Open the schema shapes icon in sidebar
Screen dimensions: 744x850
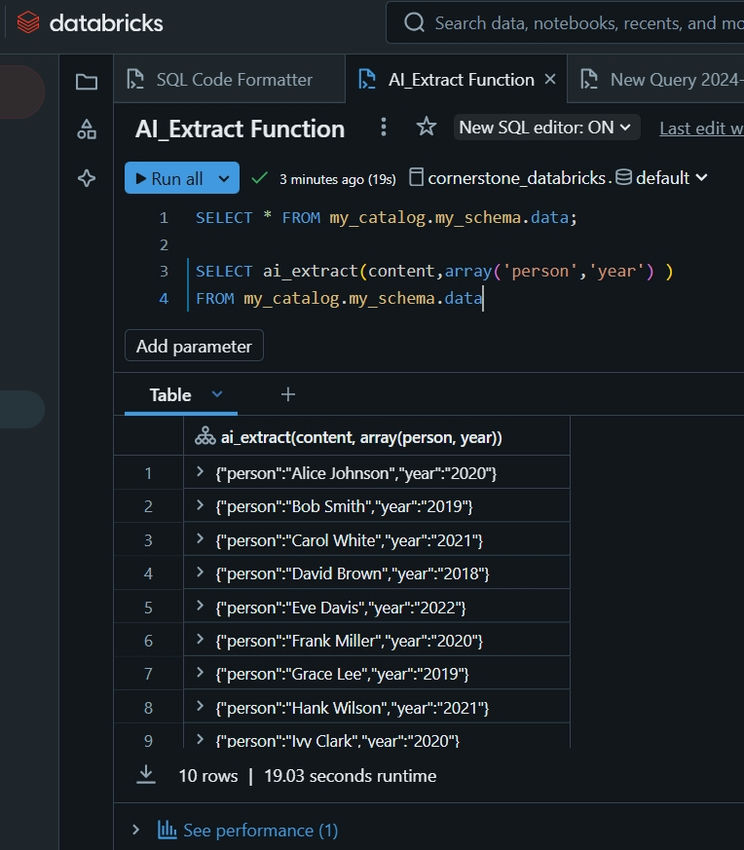pos(87,130)
